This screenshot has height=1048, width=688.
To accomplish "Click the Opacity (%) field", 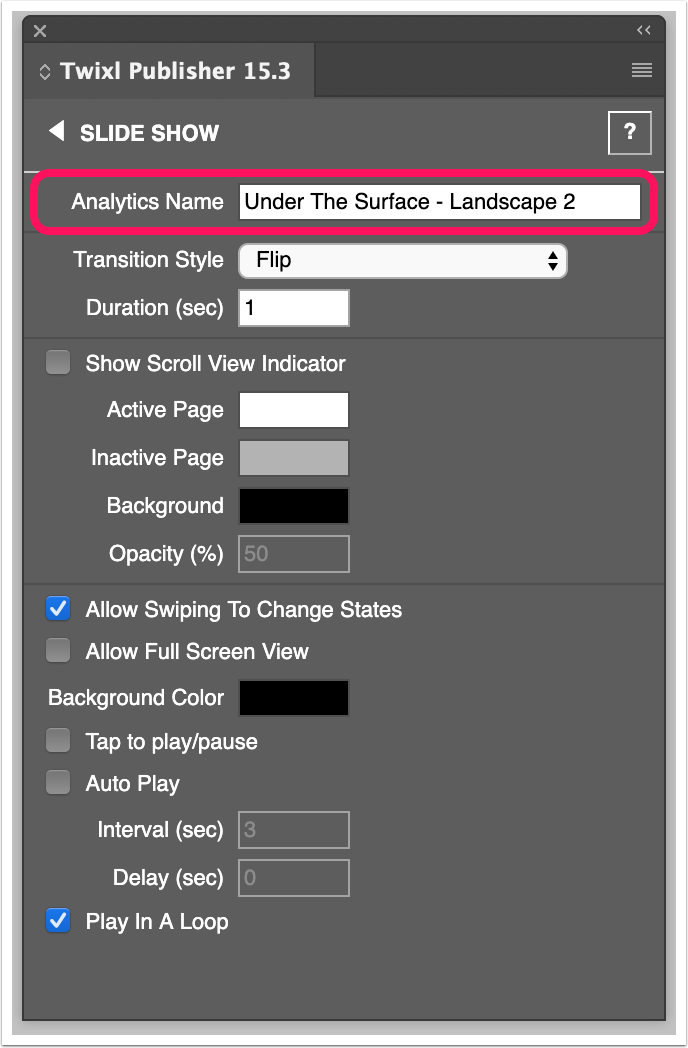I will [x=294, y=554].
